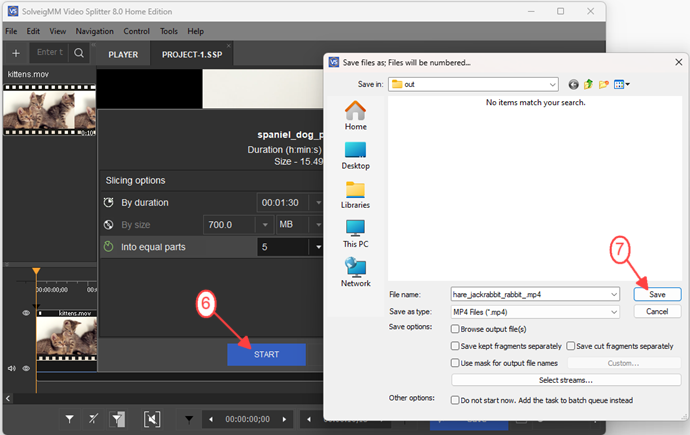Image resolution: width=690 pixels, height=435 pixels.
Task: Check Do not start now batch queue option
Action: pyautogui.click(x=455, y=400)
